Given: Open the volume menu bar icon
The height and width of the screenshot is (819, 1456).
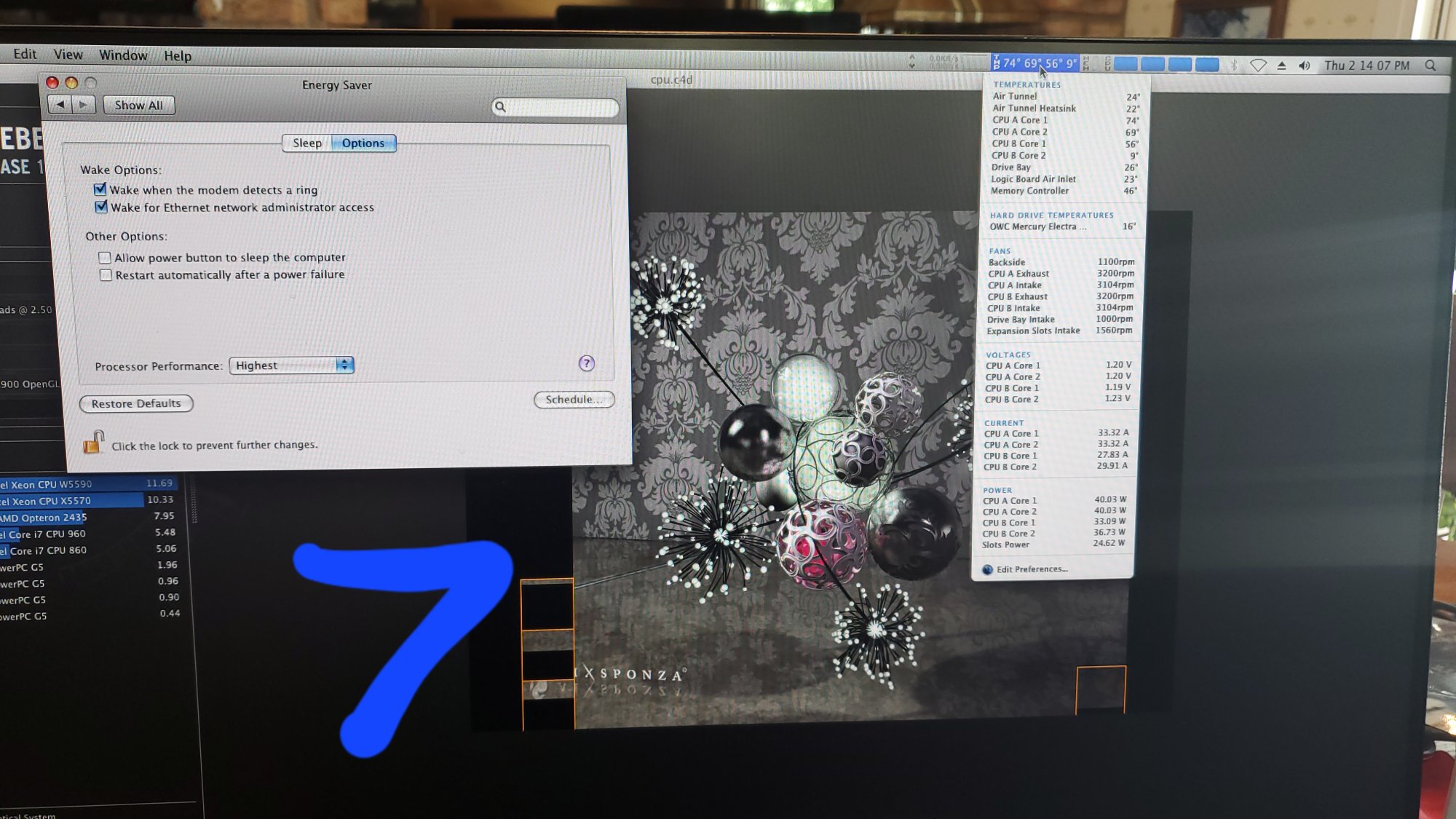Looking at the screenshot, I should pos(1305,66).
